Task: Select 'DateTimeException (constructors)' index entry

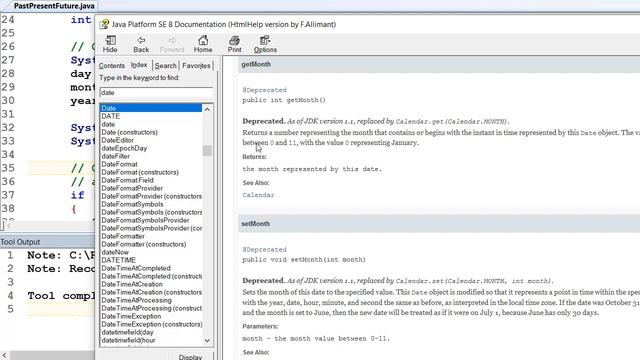Action: click(x=151, y=324)
